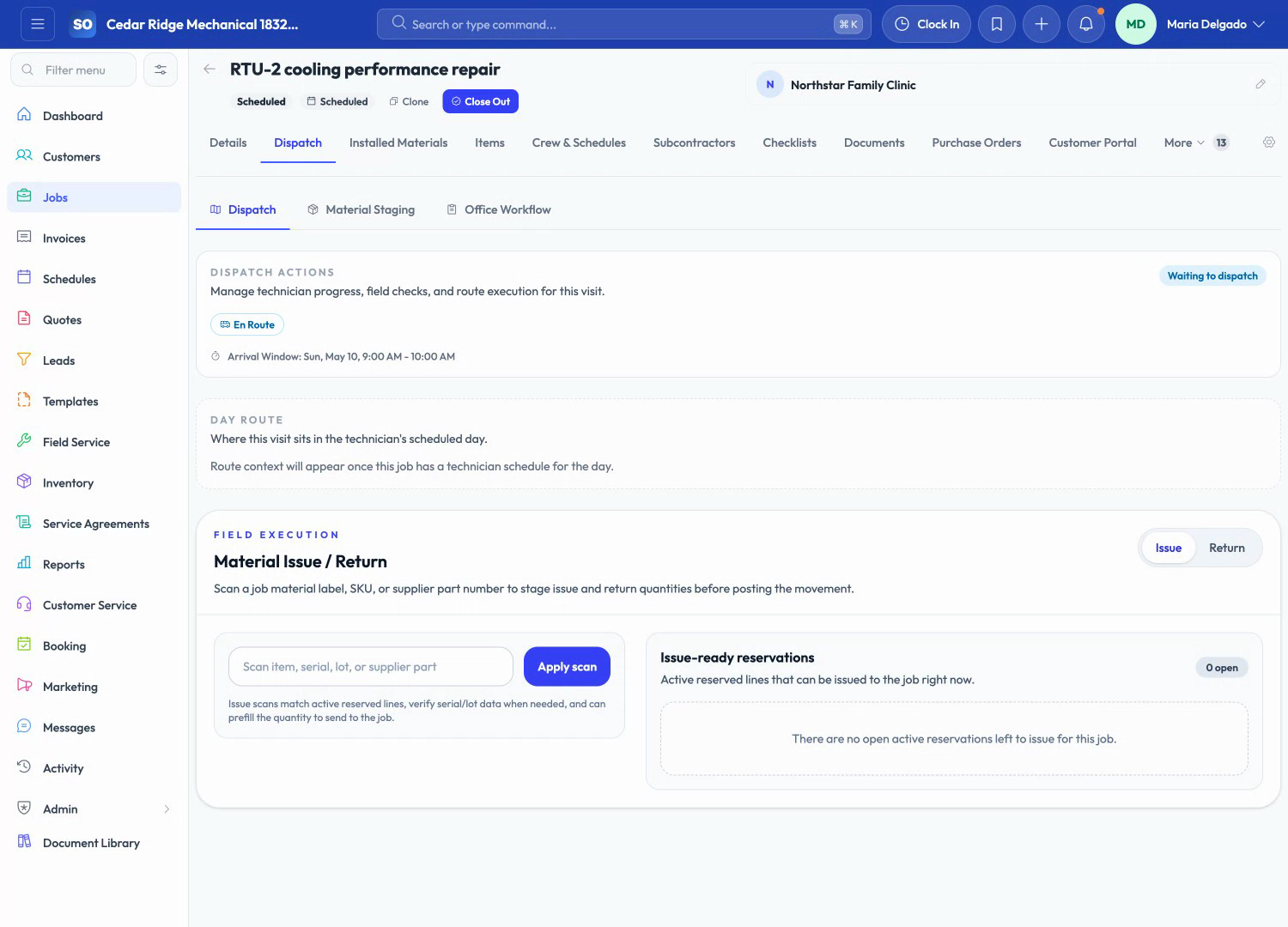Click the Schedules calendar icon
The image size is (1288, 927).
click(24, 278)
